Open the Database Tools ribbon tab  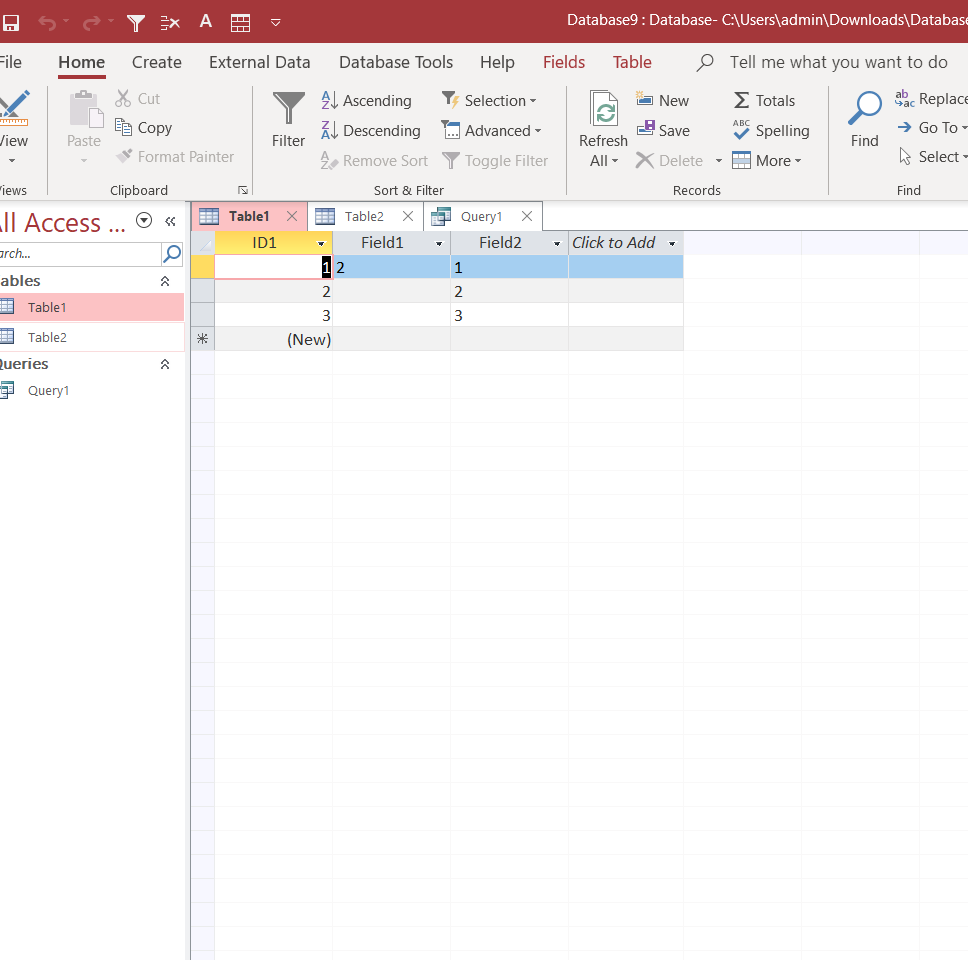coord(396,62)
